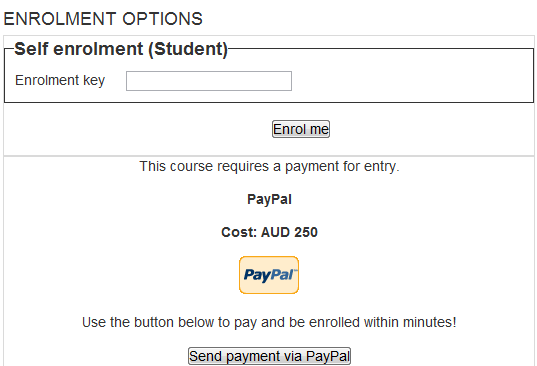537x366 pixels.
Task: Click the word 'OPTIONS' in page heading
Action: [x=162, y=19]
